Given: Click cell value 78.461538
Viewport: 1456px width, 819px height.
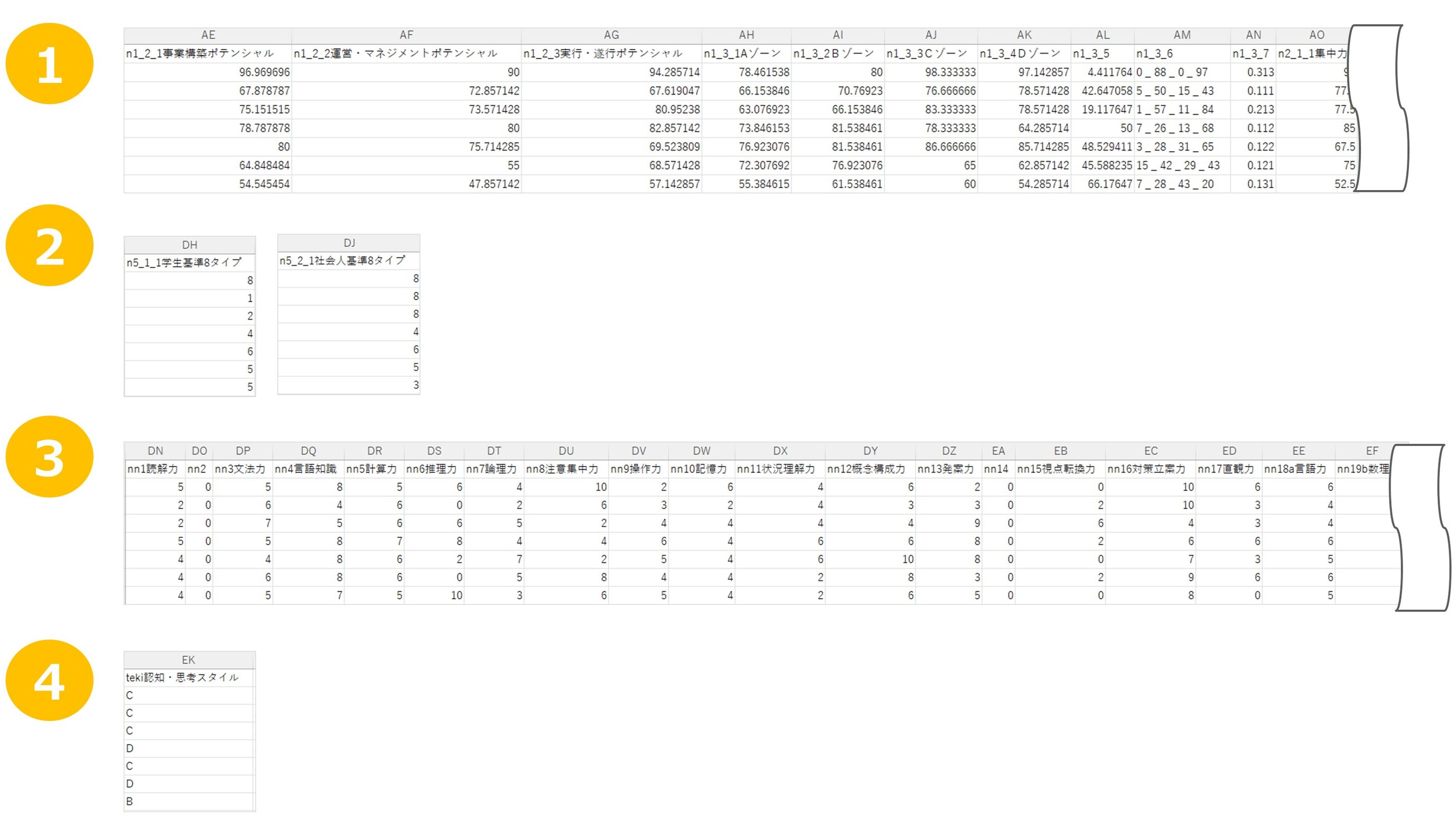Looking at the screenshot, I should [x=746, y=72].
